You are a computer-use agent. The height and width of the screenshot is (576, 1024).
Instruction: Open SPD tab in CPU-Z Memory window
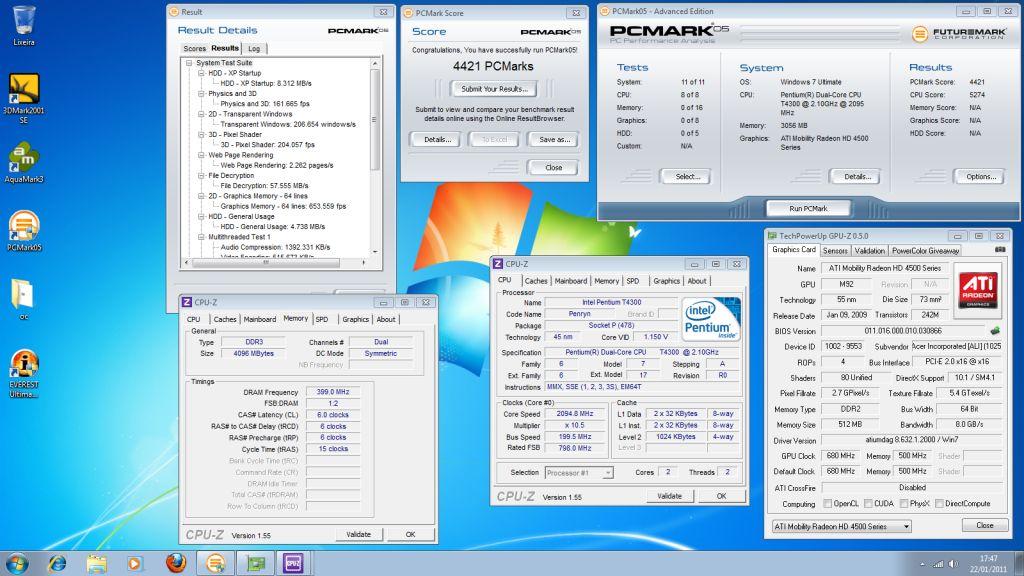[321, 319]
